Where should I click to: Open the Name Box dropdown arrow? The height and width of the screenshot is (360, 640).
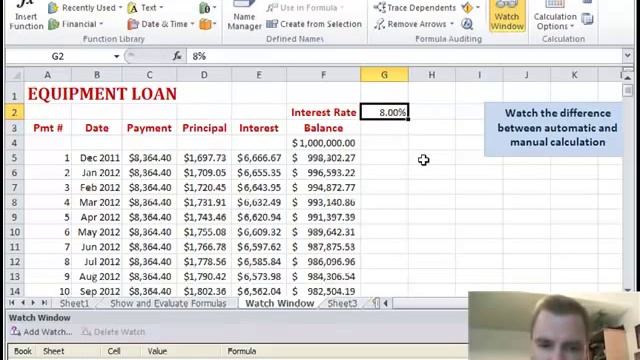click(x=116, y=56)
